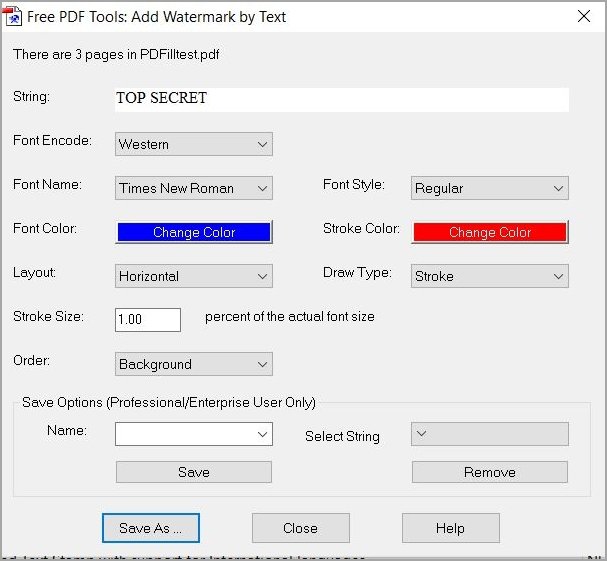Change the blue Font Color swatch
This screenshot has height=561, width=607.
click(194, 232)
